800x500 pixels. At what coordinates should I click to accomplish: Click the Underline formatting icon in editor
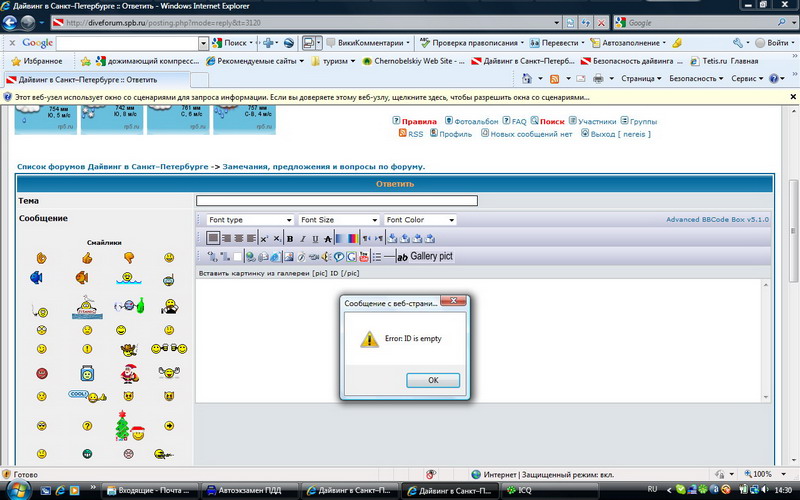pos(315,239)
